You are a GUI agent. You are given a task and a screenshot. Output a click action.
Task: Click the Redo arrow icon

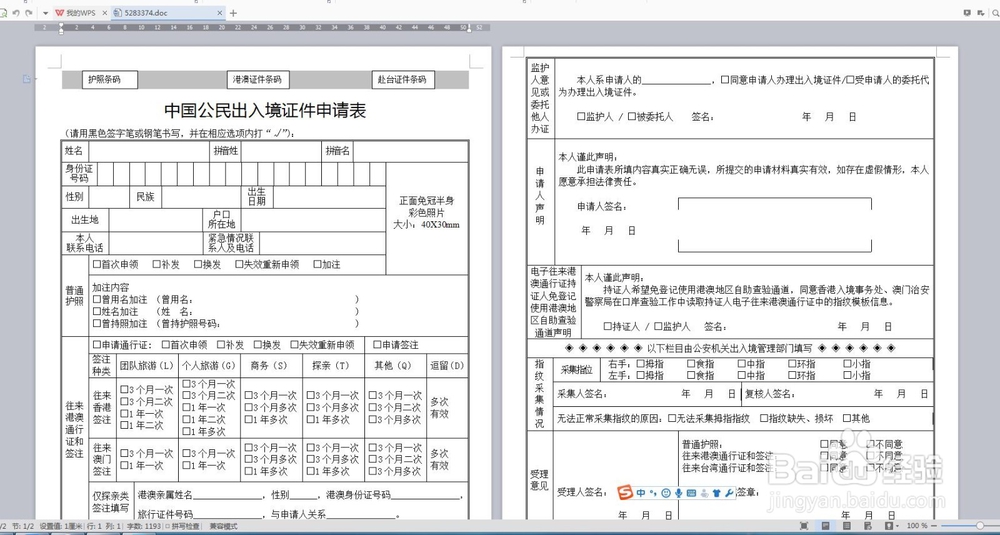tap(29, 13)
